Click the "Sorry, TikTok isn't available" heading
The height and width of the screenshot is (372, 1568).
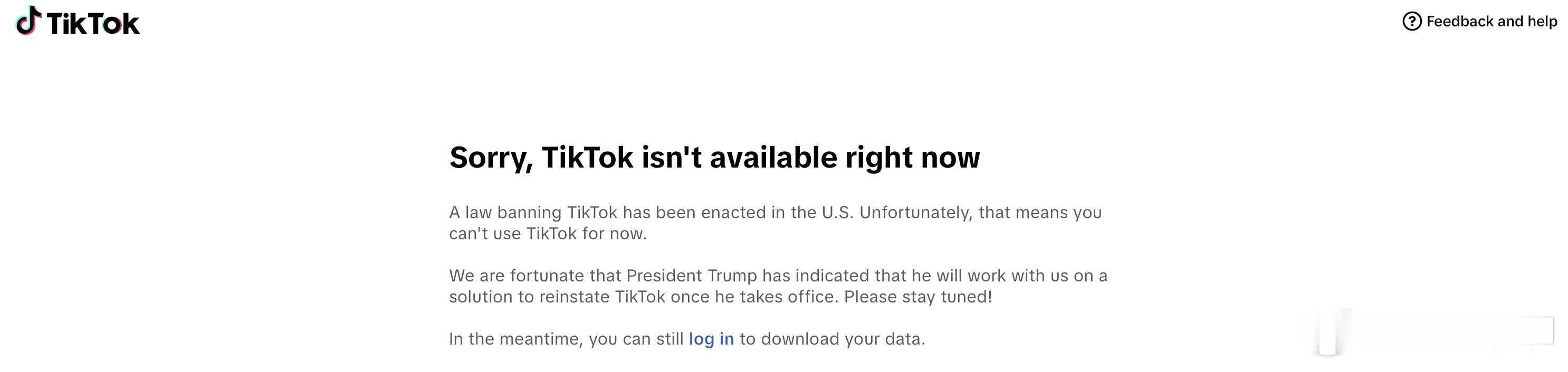coord(714,158)
